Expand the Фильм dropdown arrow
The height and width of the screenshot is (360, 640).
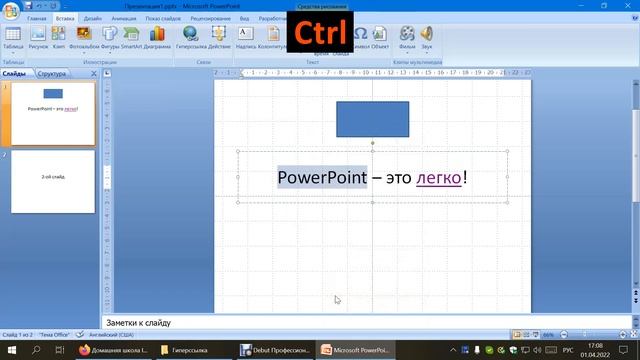[407, 53]
